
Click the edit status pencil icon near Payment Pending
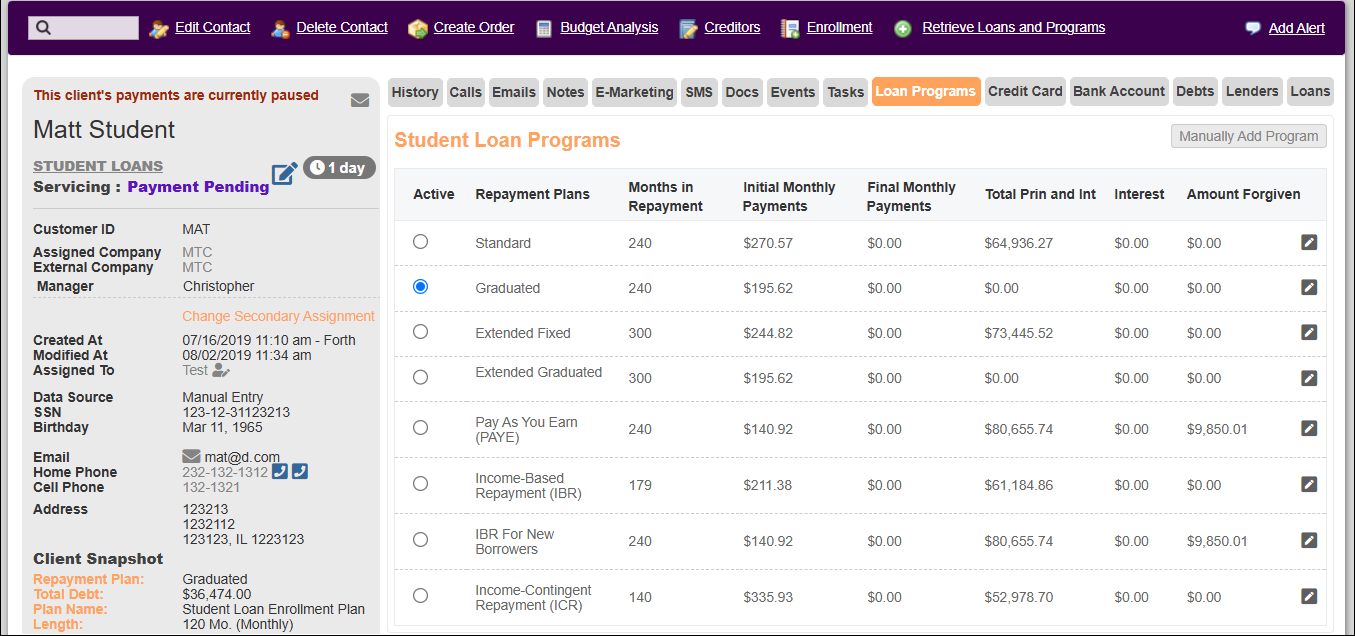pyautogui.click(x=285, y=173)
